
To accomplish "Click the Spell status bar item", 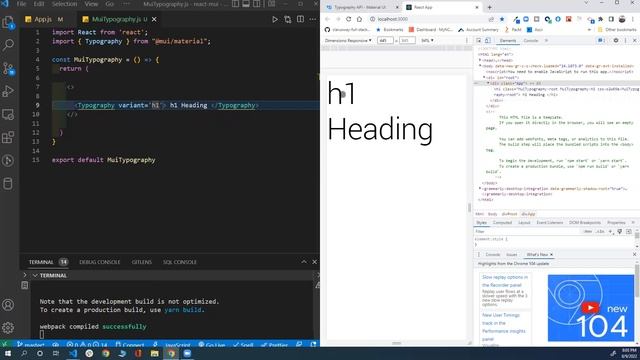I will click(244, 345).
